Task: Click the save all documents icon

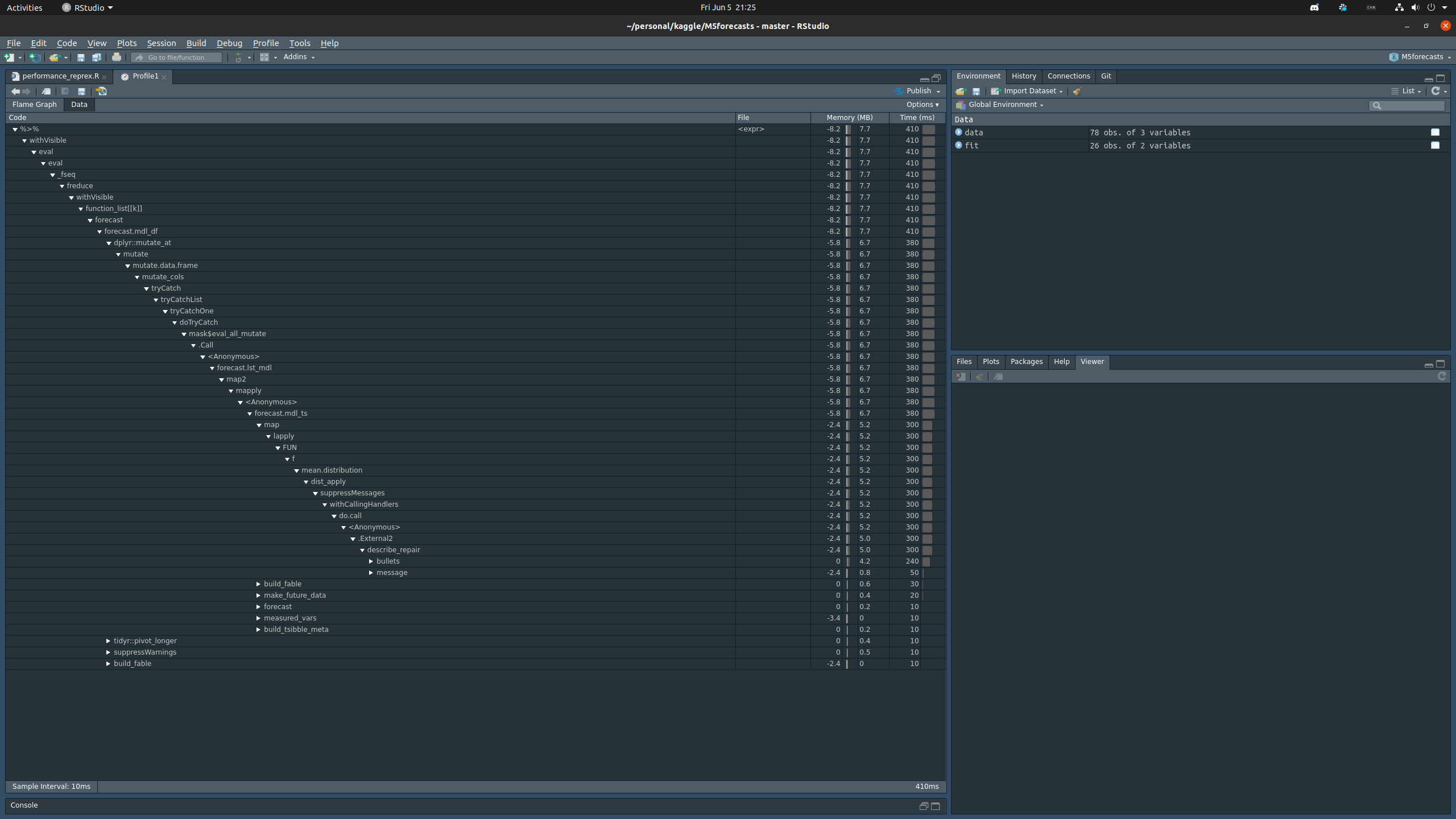Action: click(97, 57)
